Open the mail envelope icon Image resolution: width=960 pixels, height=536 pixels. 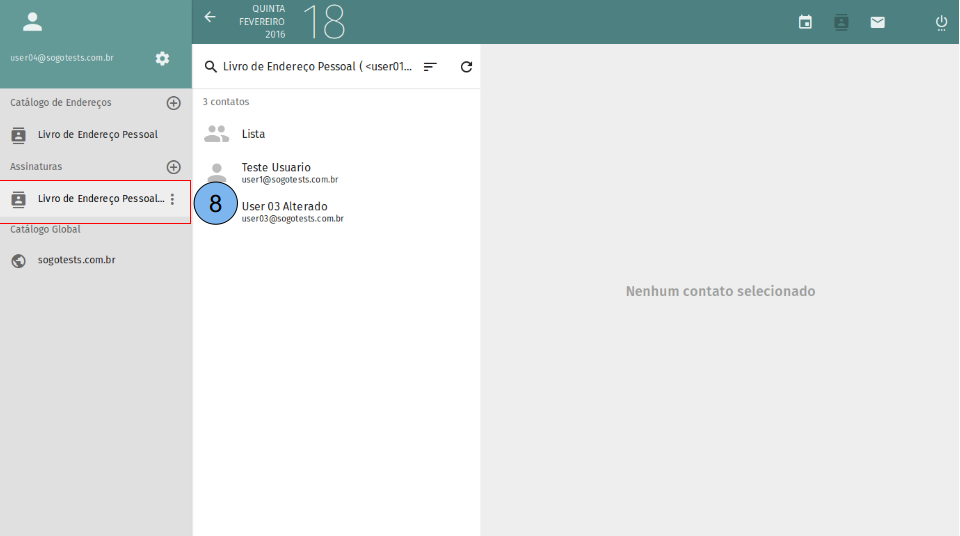(877, 22)
